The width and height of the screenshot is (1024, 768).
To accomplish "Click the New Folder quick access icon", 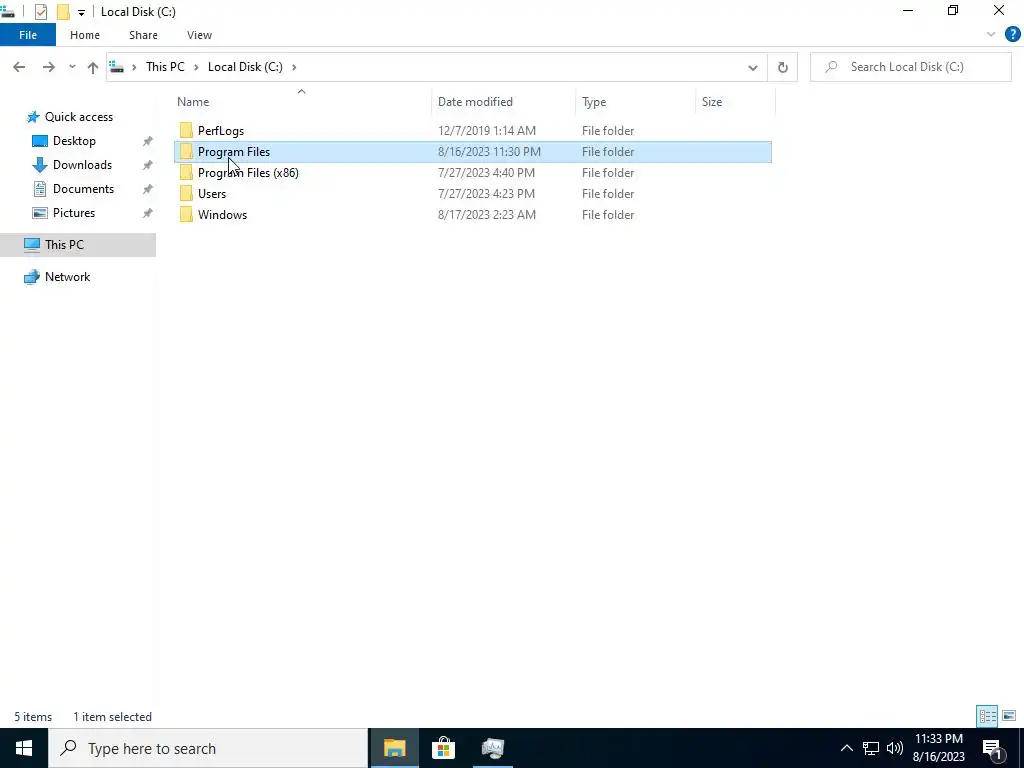I will pyautogui.click(x=63, y=12).
